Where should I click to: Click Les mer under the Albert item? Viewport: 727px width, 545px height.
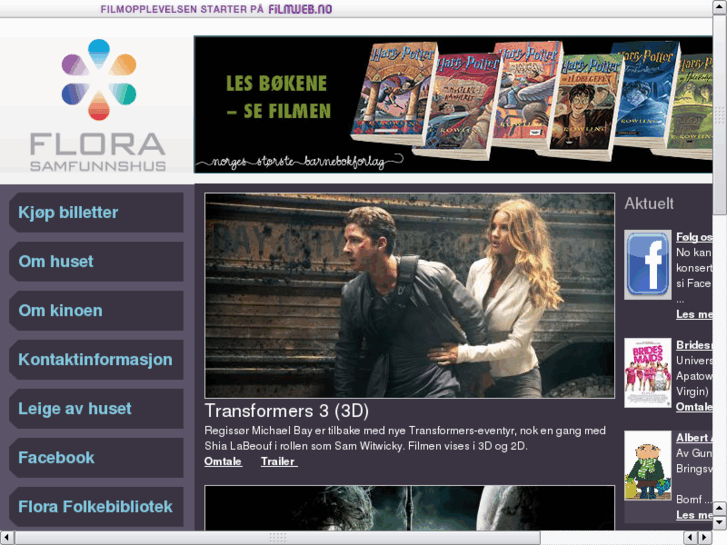click(x=694, y=515)
